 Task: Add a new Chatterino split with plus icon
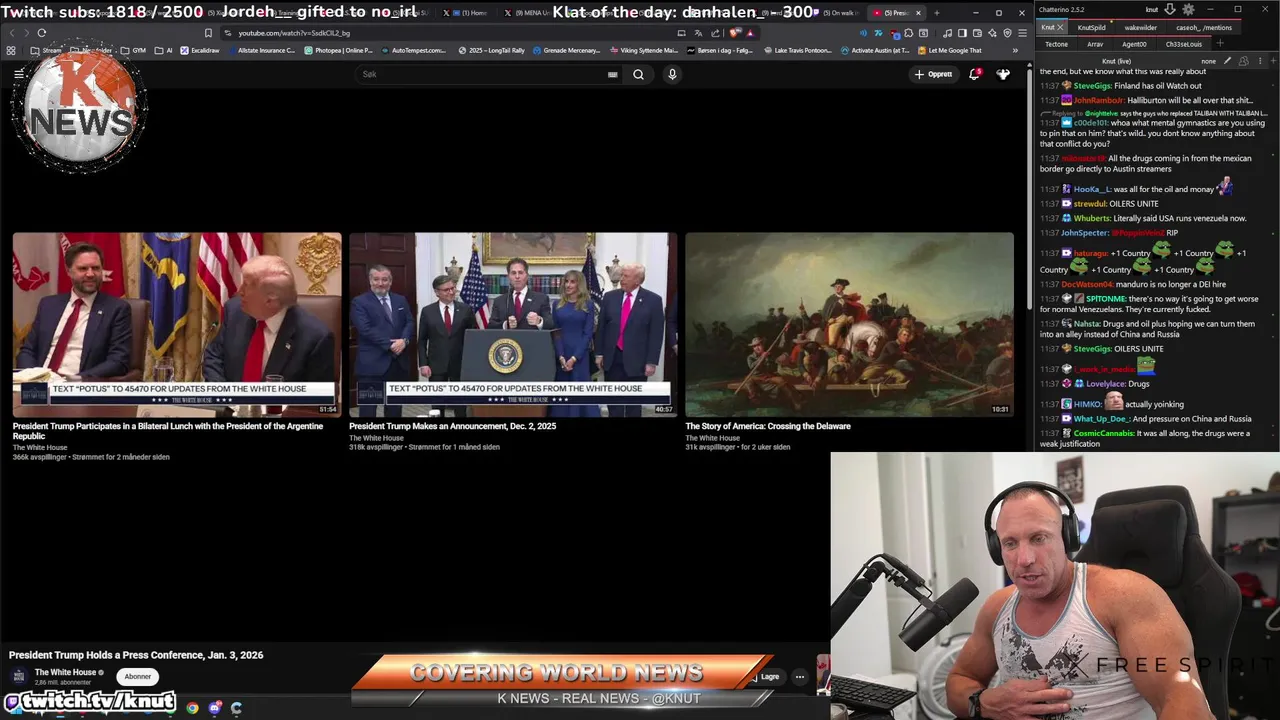click(1272, 61)
